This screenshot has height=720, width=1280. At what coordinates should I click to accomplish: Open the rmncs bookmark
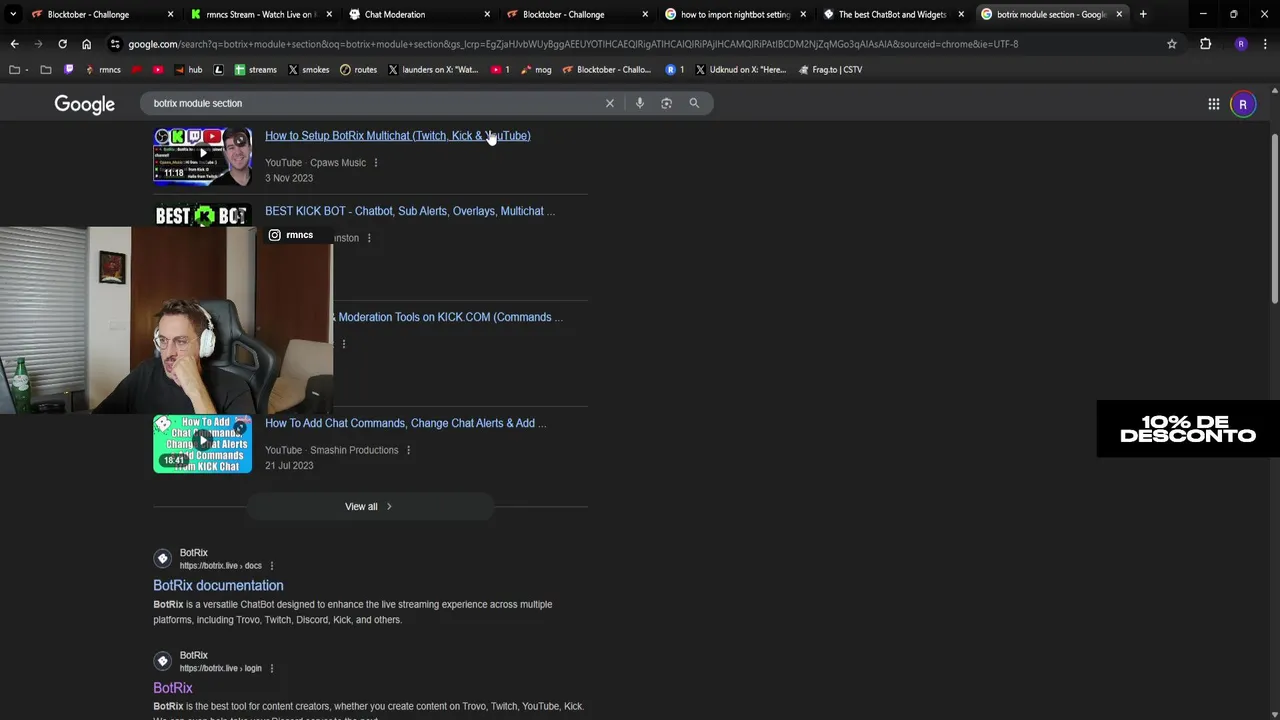point(103,70)
